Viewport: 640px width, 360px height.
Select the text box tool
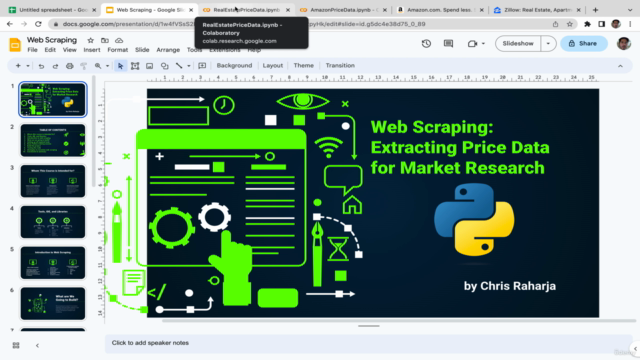pos(135,66)
